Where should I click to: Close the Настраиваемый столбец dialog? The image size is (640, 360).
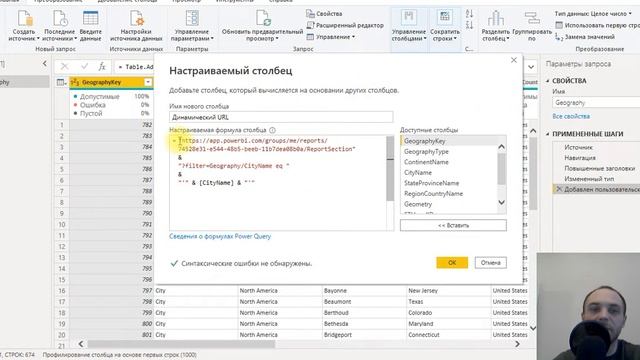[514, 60]
